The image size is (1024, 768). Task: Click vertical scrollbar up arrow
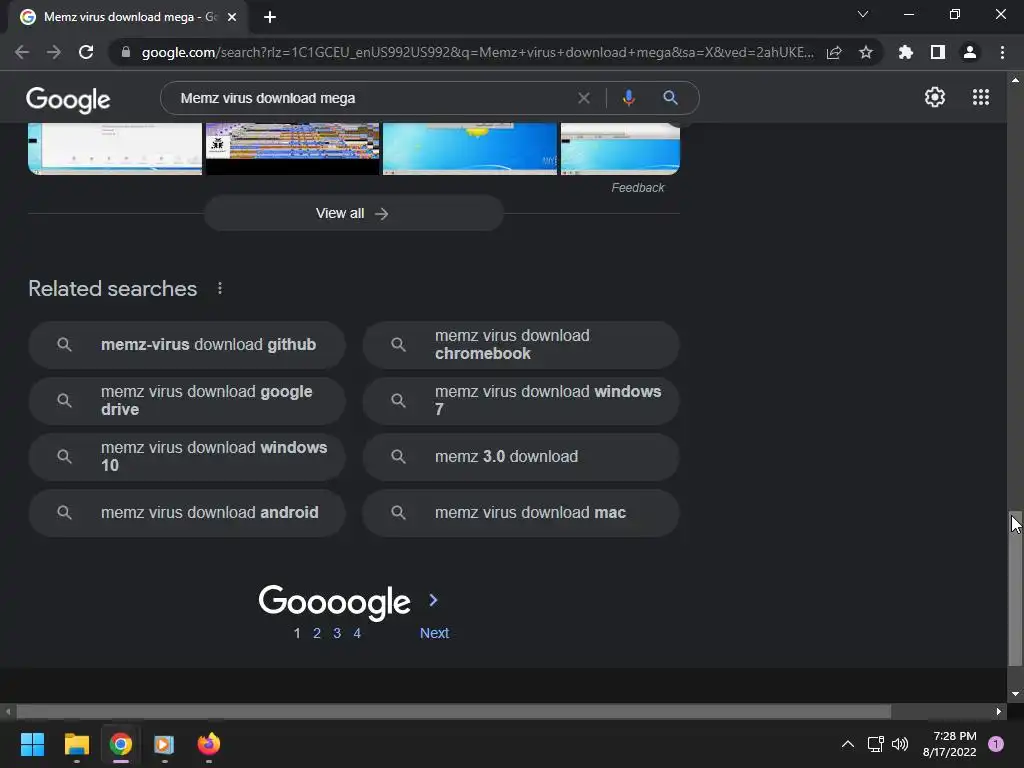coord(1015,80)
